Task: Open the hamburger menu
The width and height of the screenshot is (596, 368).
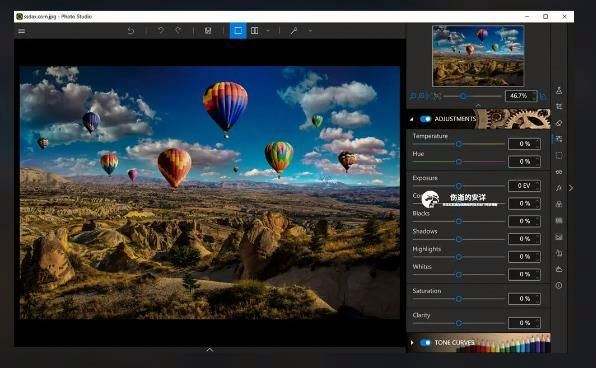Action: pyautogui.click(x=22, y=31)
